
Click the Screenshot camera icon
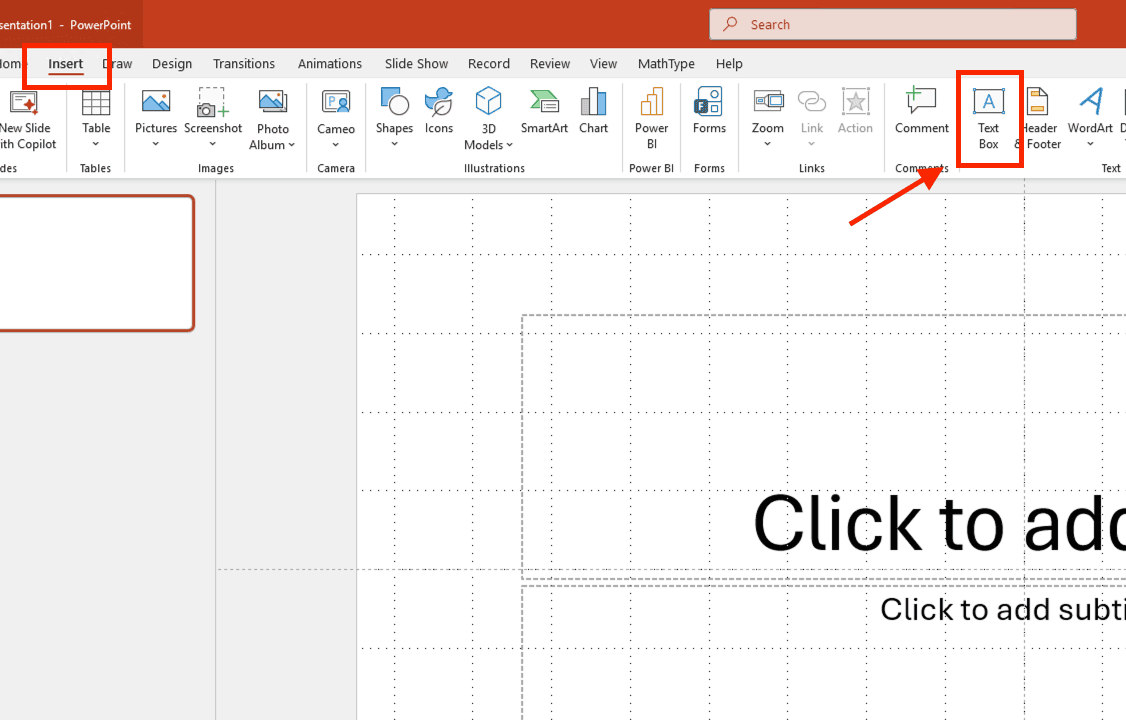[x=213, y=103]
